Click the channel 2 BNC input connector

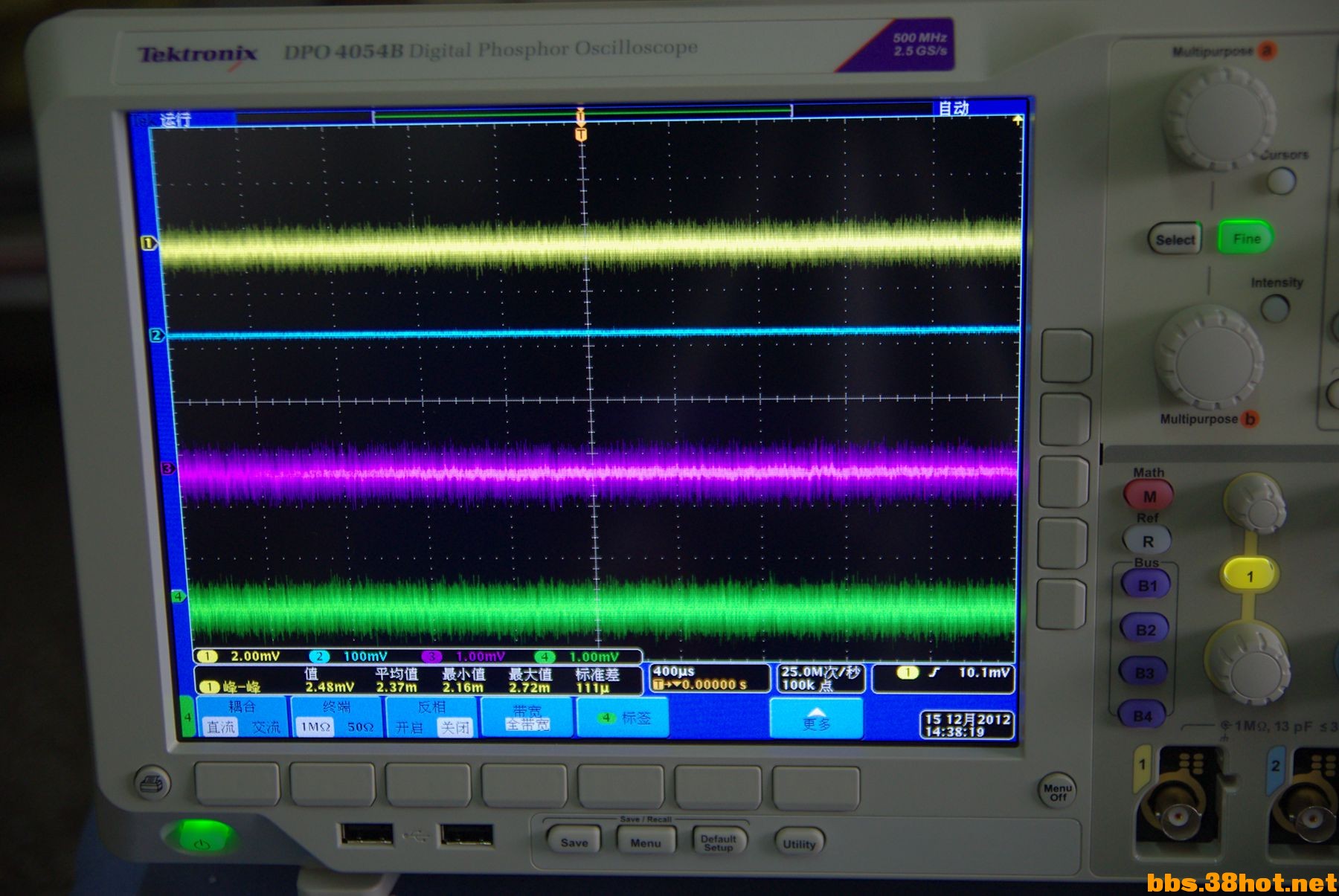coord(1309,815)
